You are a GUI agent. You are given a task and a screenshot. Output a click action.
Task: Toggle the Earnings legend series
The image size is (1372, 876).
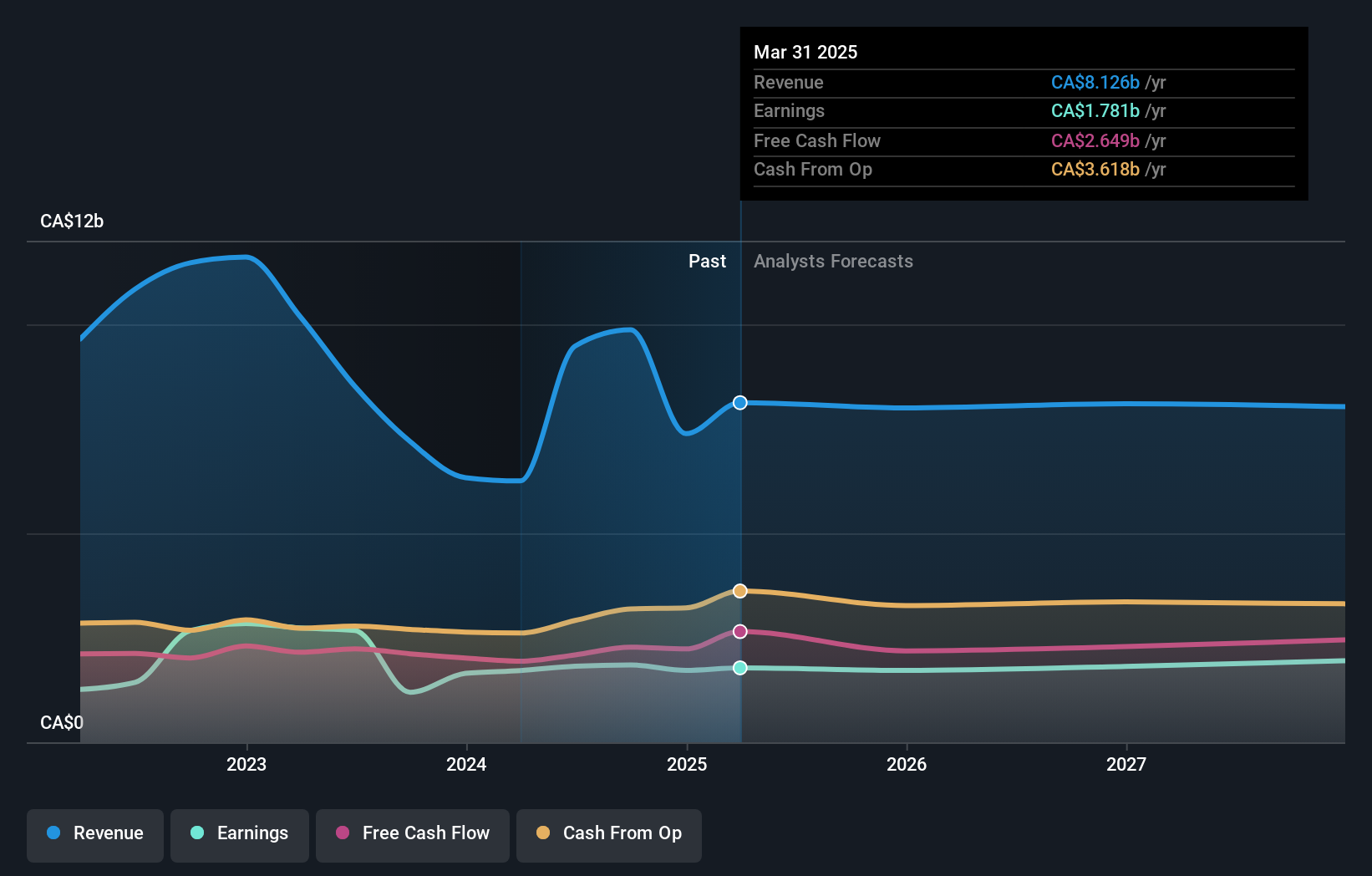240,835
